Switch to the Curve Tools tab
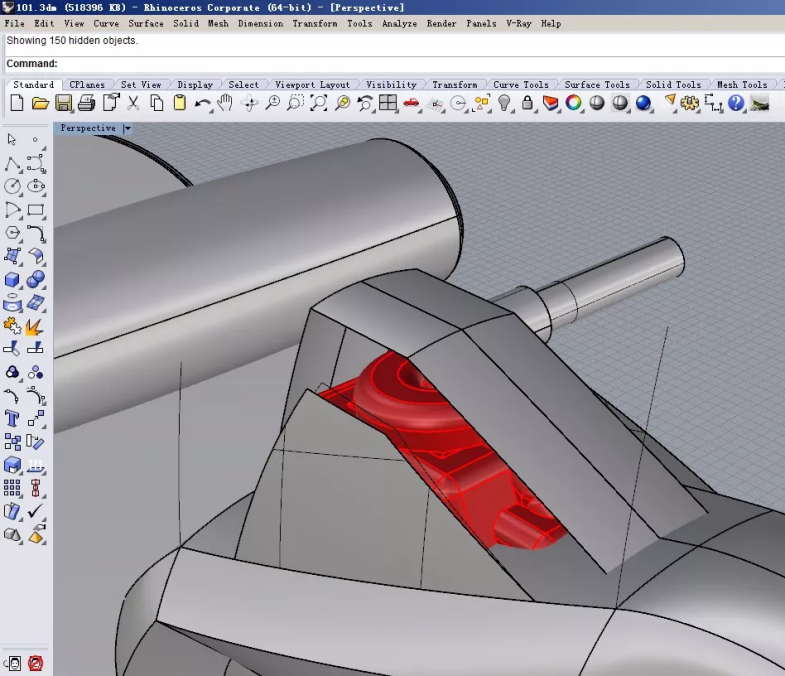The width and height of the screenshot is (785, 676). [521, 85]
